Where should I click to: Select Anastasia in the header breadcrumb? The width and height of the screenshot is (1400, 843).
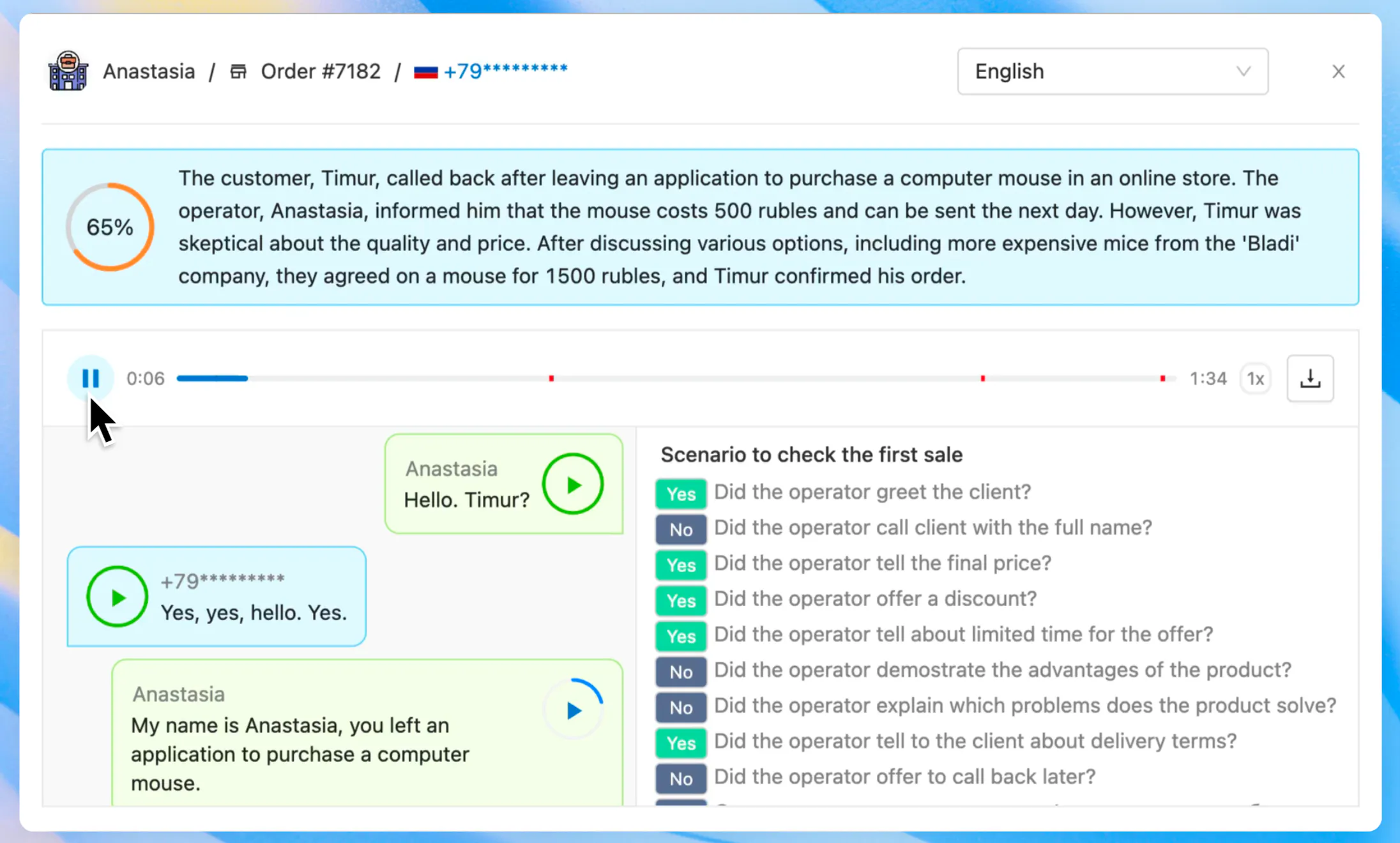click(149, 71)
